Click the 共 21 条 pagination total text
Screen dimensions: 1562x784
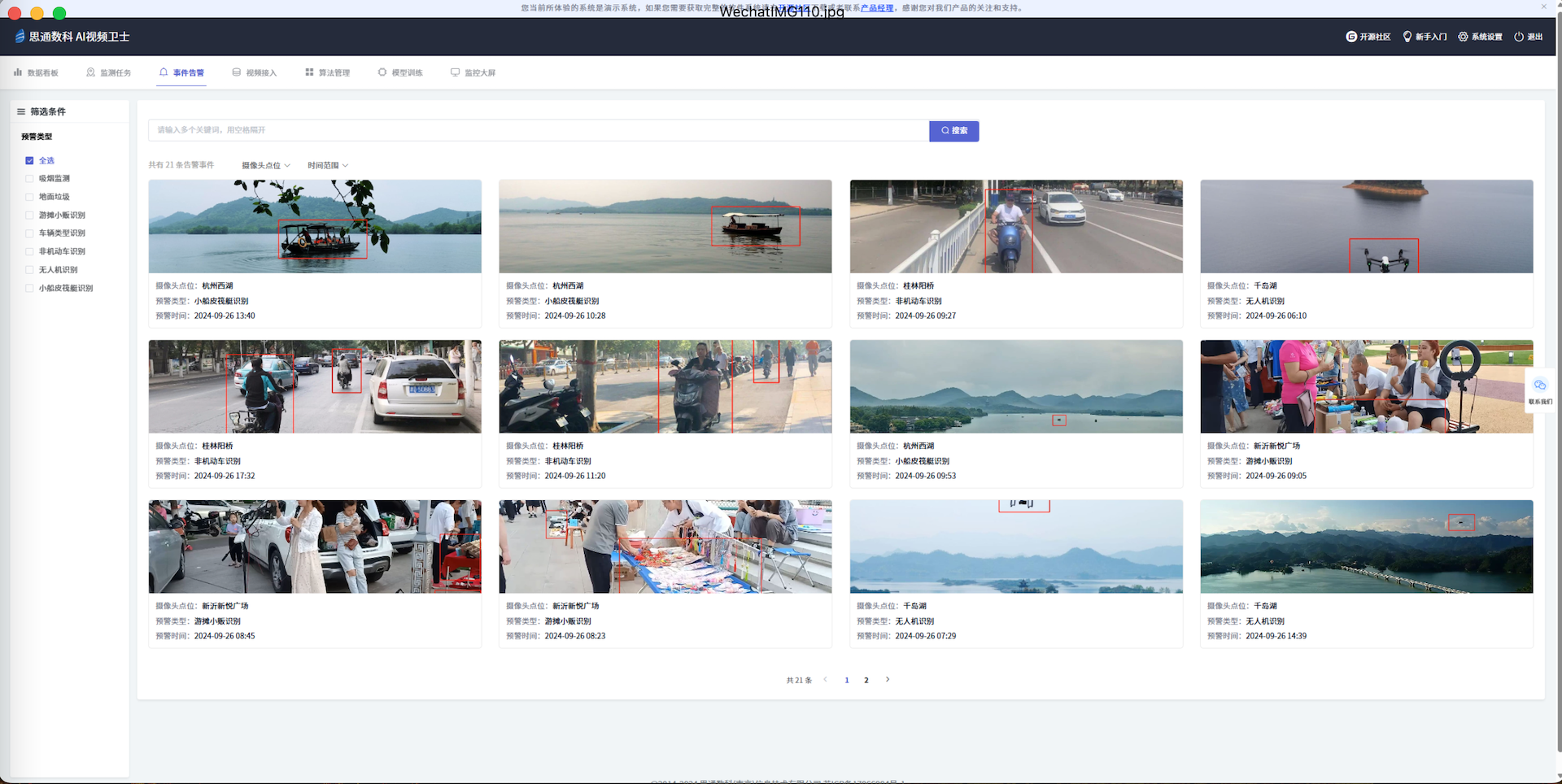click(799, 680)
